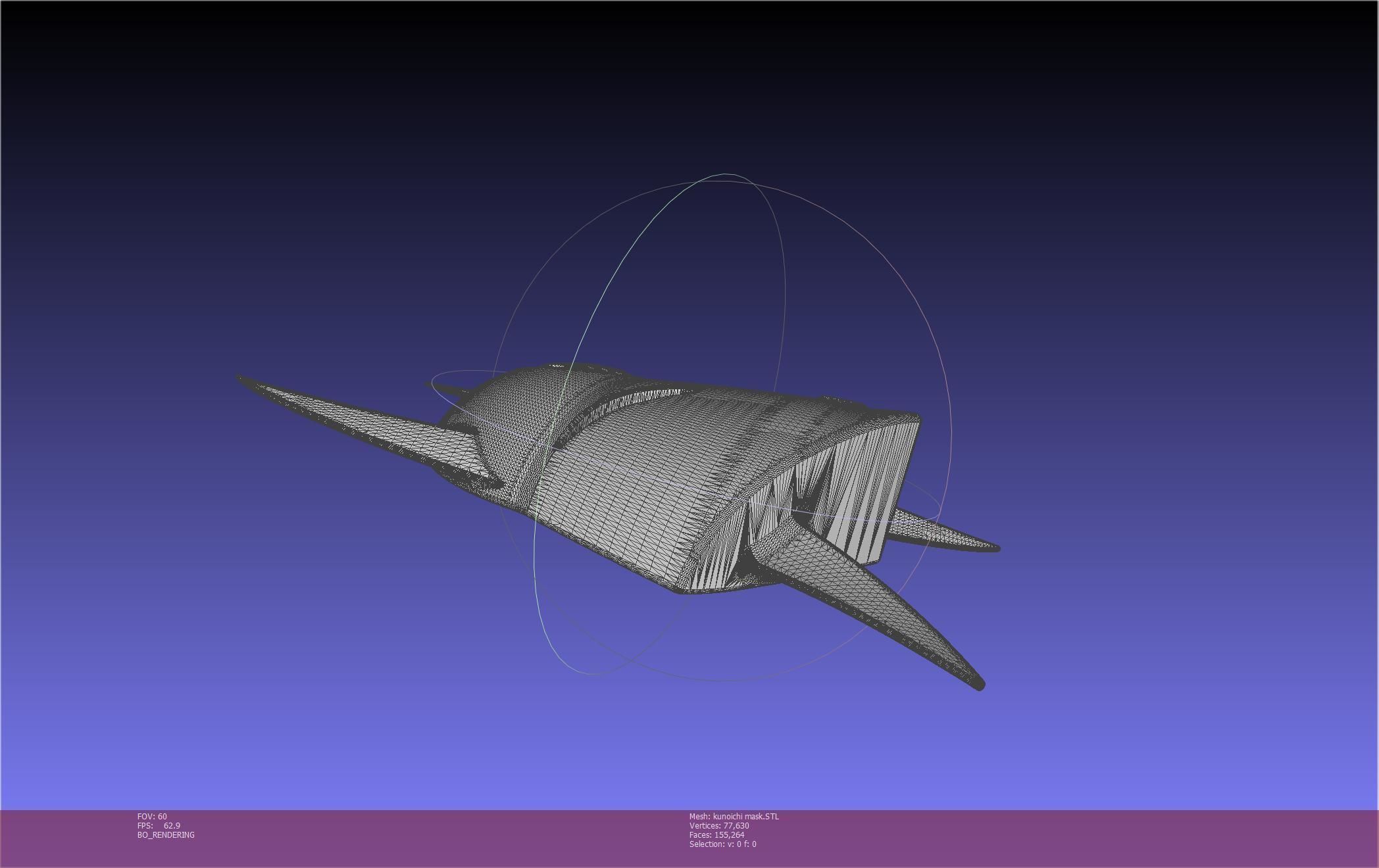
Task: Click the FOV: 60 readout
Action: (x=152, y=816)
